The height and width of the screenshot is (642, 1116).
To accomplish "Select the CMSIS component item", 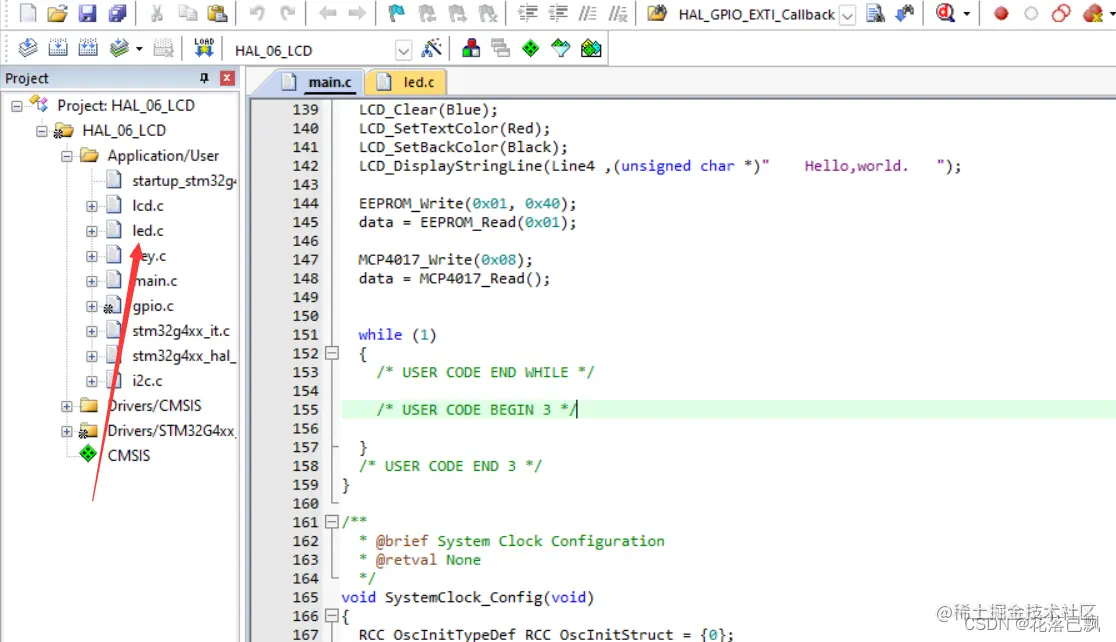I will tap(129, 456).
